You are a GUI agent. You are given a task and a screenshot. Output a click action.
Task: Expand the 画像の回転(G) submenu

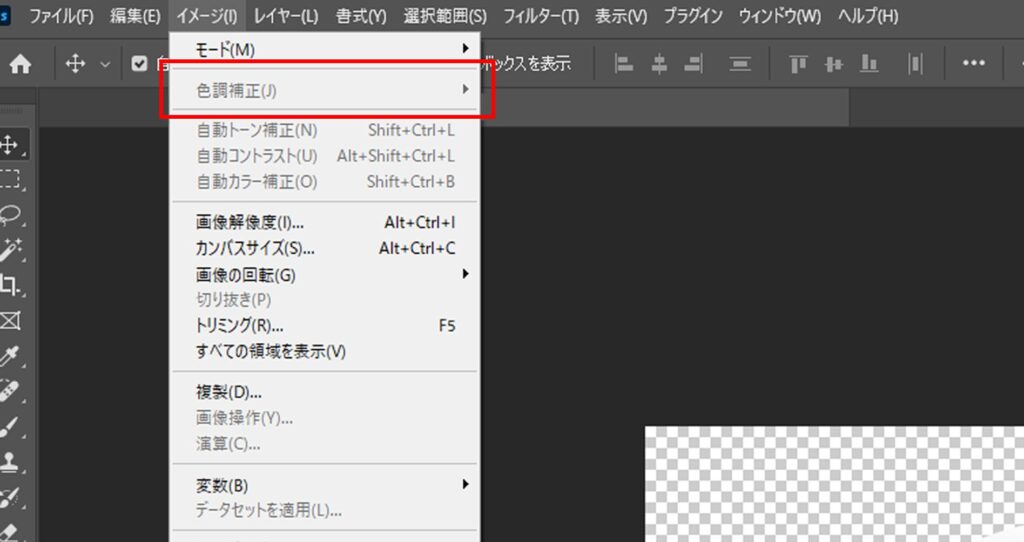coord(325,274)
